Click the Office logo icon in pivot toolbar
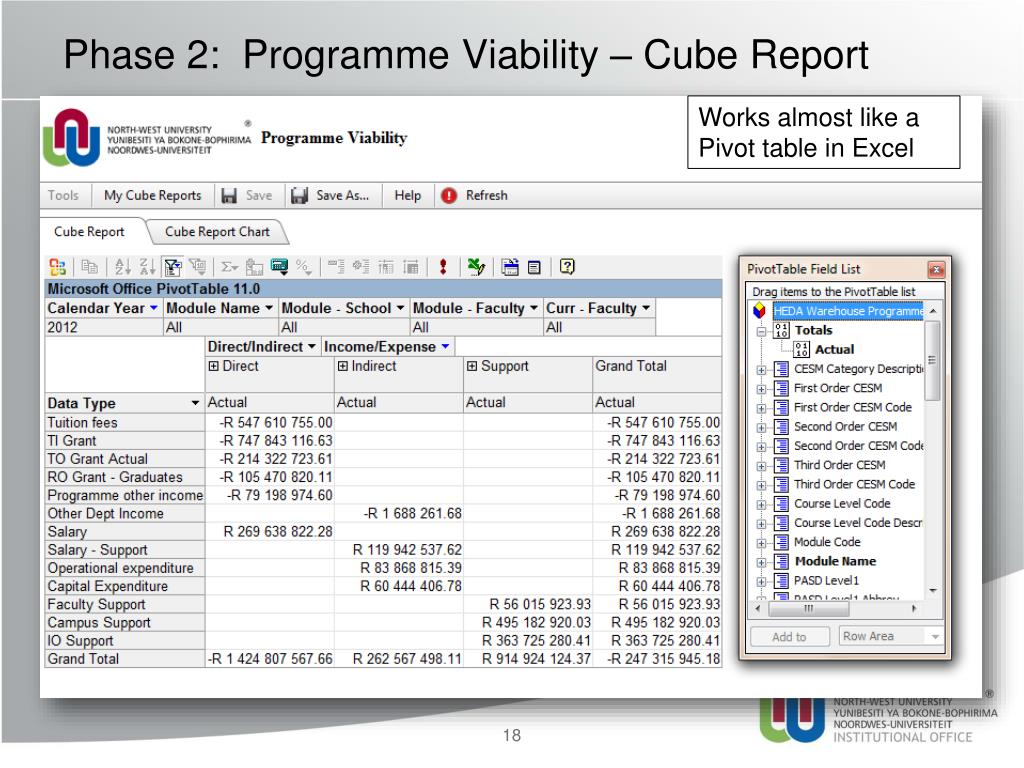This screenshot has width=1024, height=768. point(57,267)
